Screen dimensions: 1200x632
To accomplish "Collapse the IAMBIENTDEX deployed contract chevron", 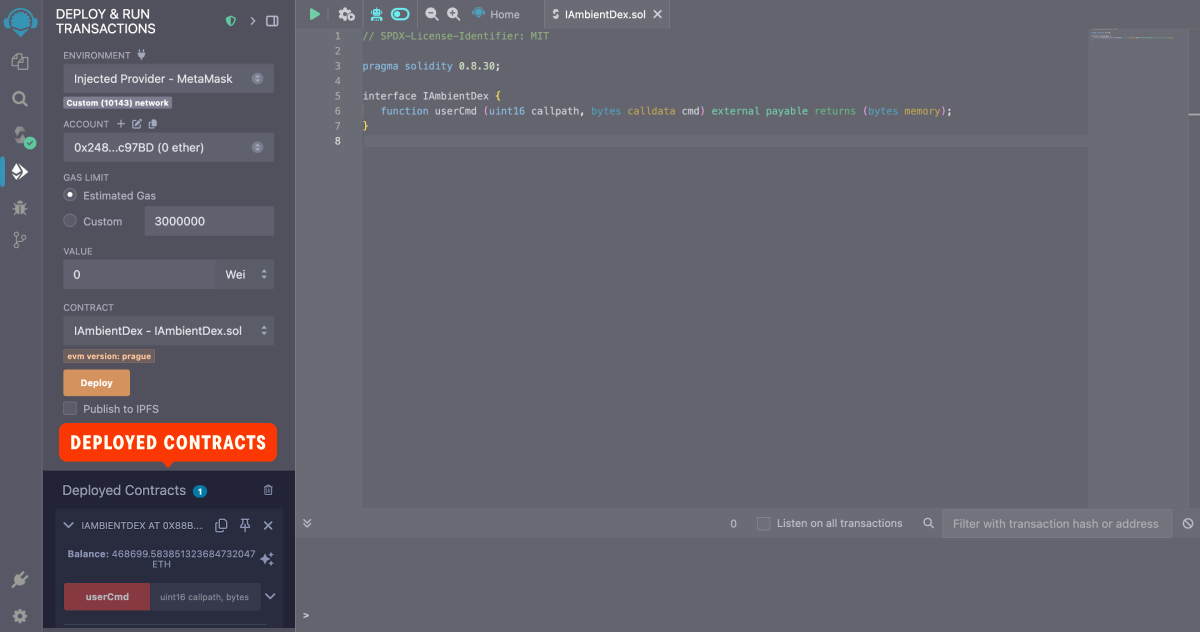I will 69,525.
